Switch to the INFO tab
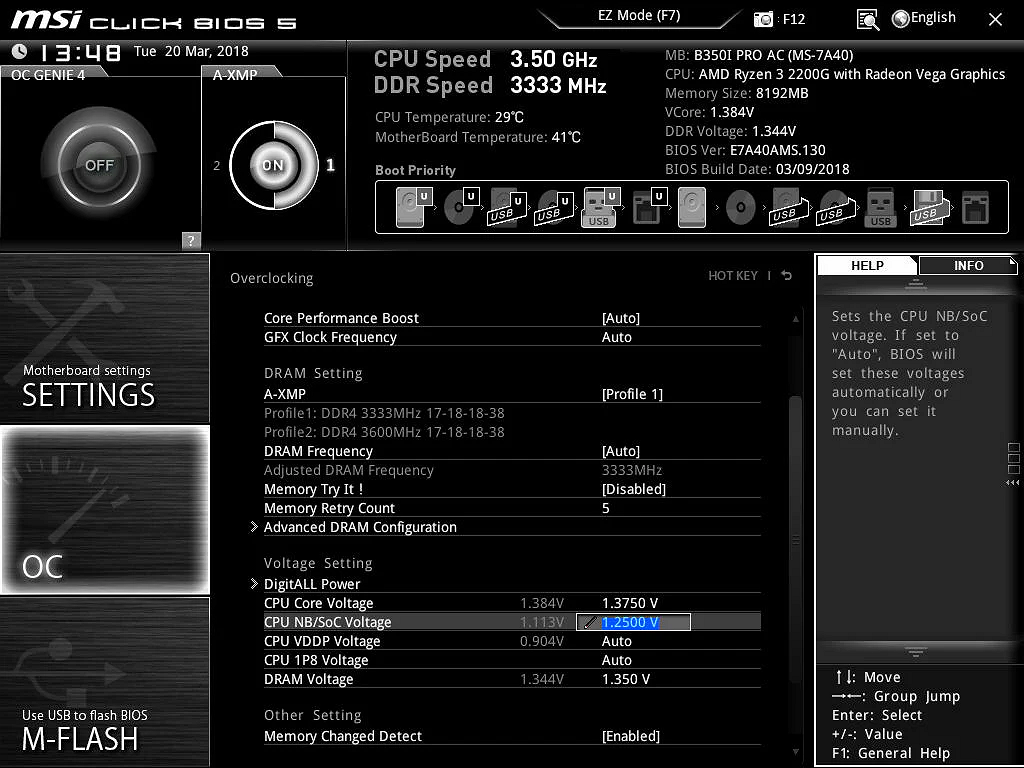This screenshot has width=1024, height=768. coord(968,265)
